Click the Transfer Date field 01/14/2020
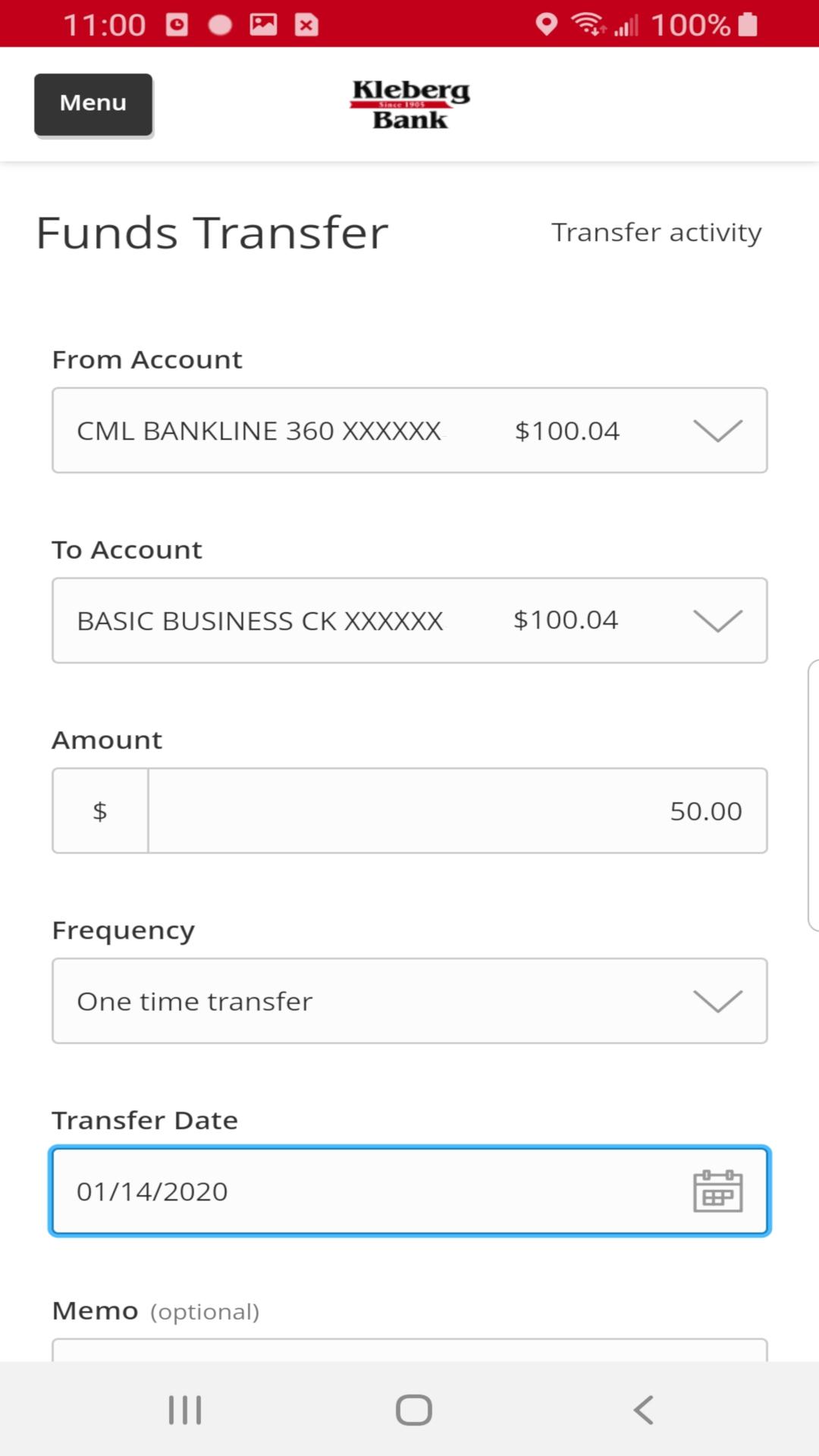This screenshot has height=1456, width=819. (409, 1191)
